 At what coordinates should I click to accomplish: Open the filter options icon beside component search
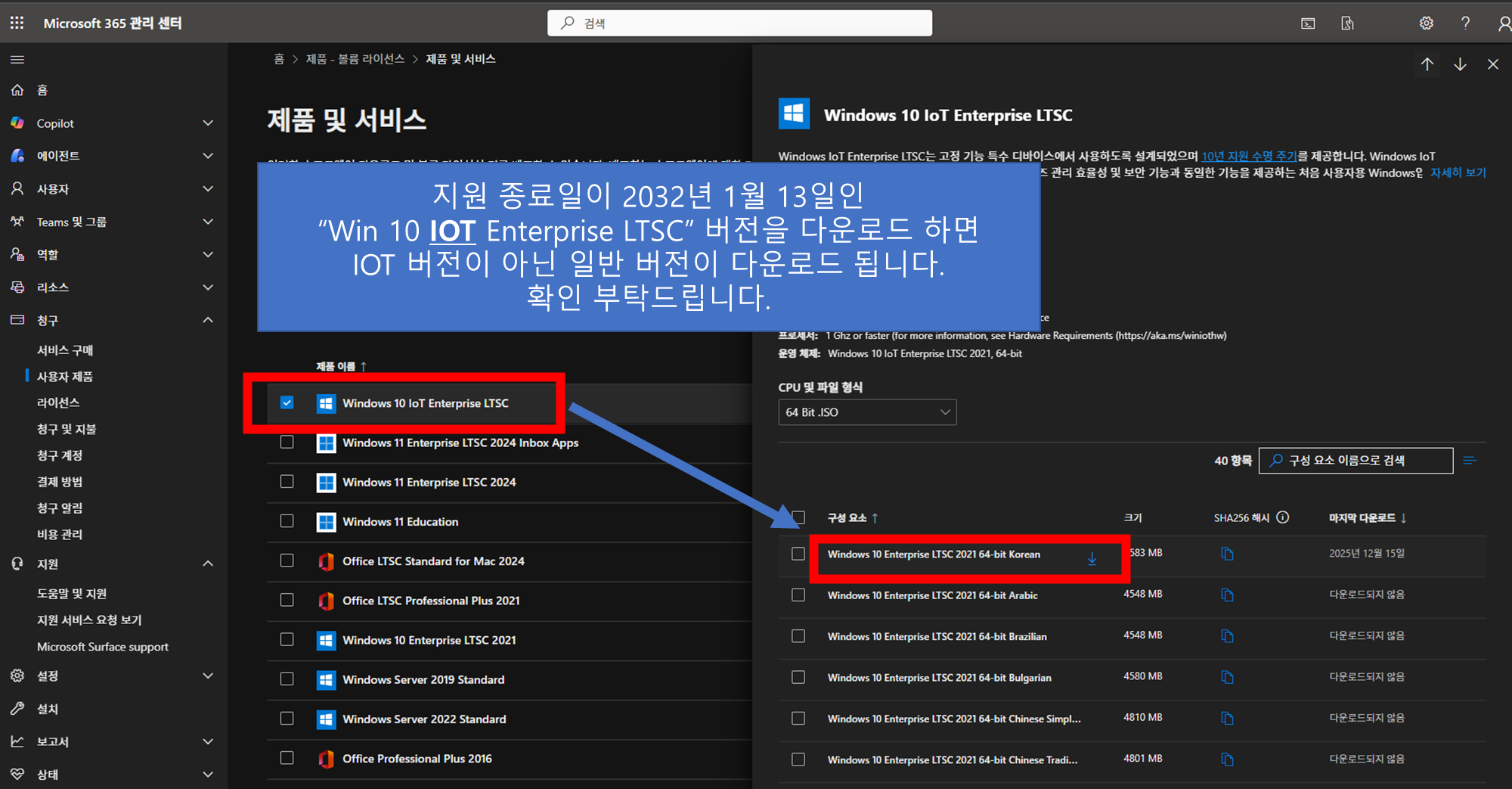(x=1470, y=461)
